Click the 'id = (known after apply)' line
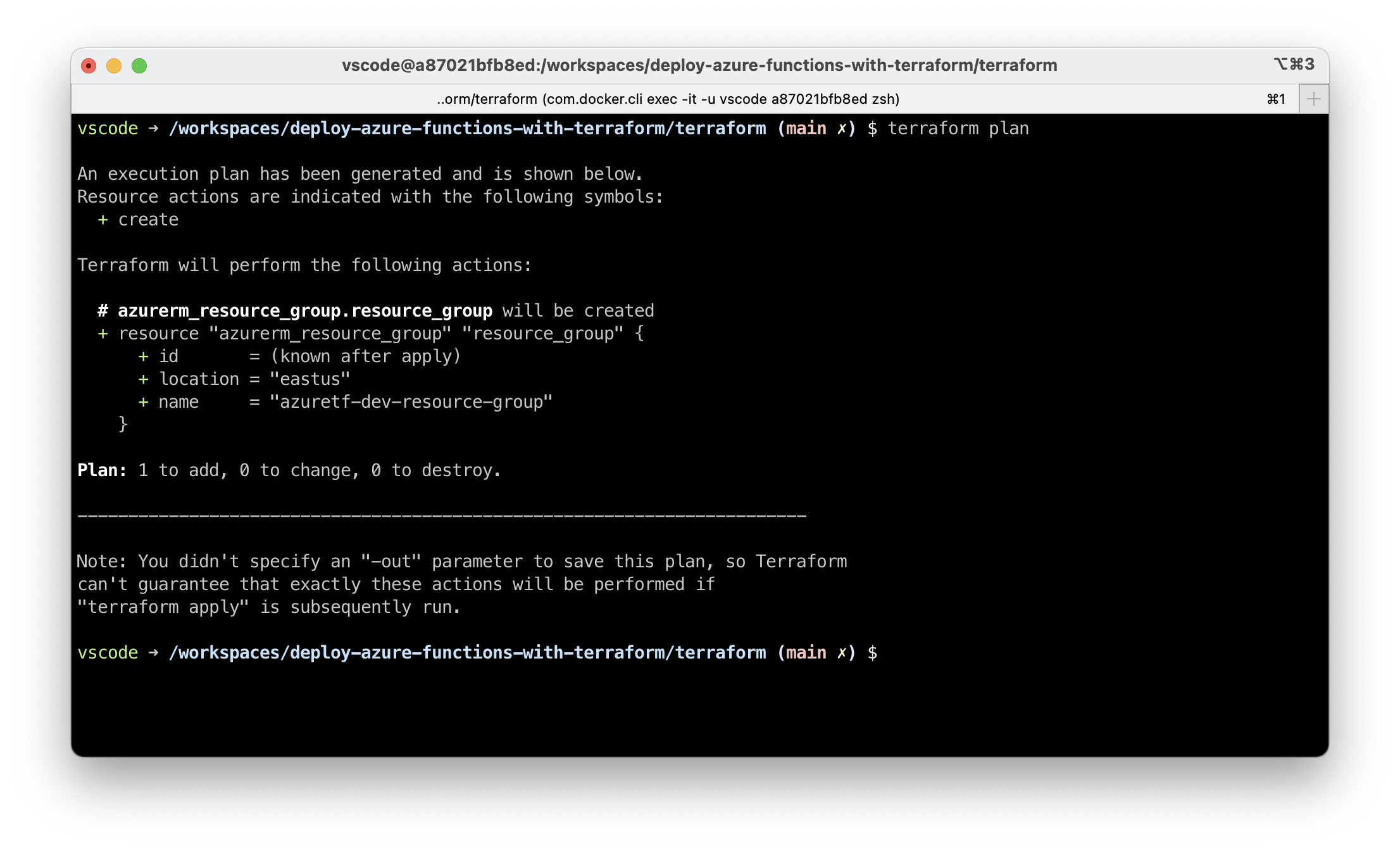This screenshot has width=1400, height=851. [299, 356]
